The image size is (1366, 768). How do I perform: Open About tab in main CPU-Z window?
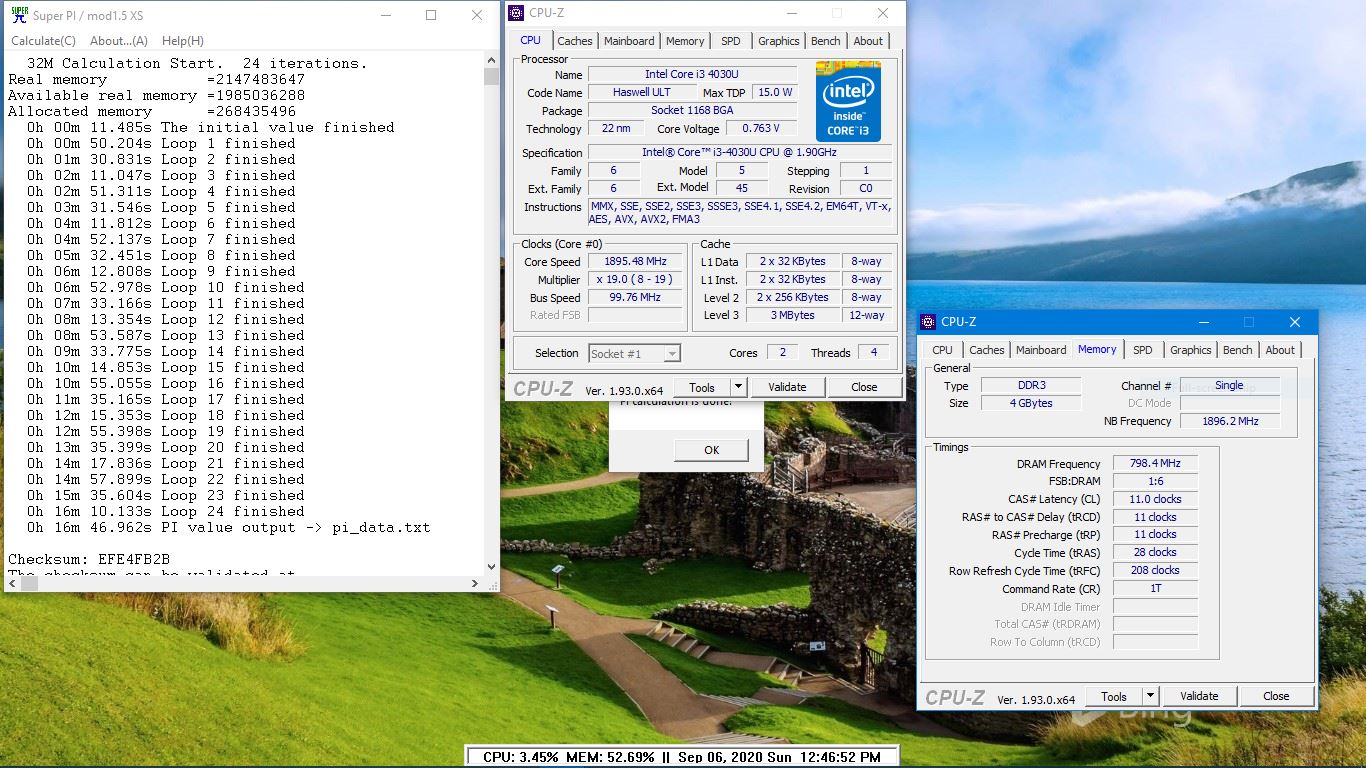pos(868,41)
